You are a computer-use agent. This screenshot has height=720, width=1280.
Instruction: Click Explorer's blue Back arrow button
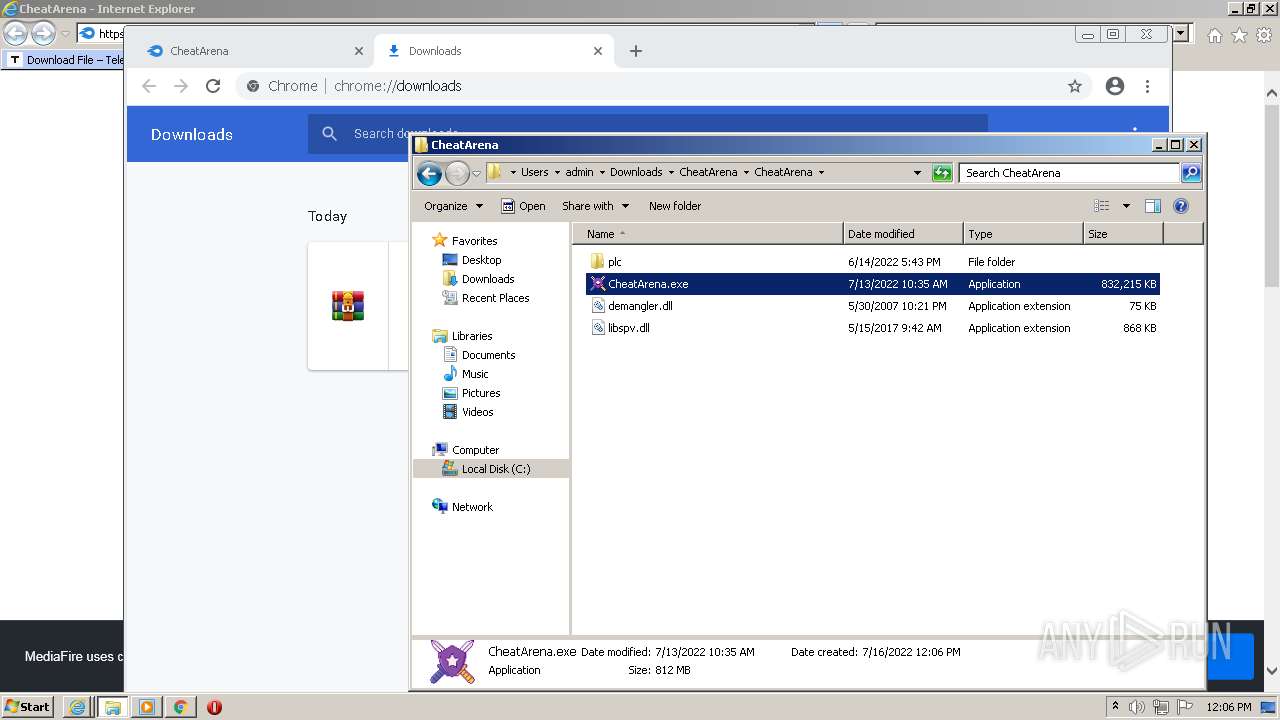tap(429, 173)
